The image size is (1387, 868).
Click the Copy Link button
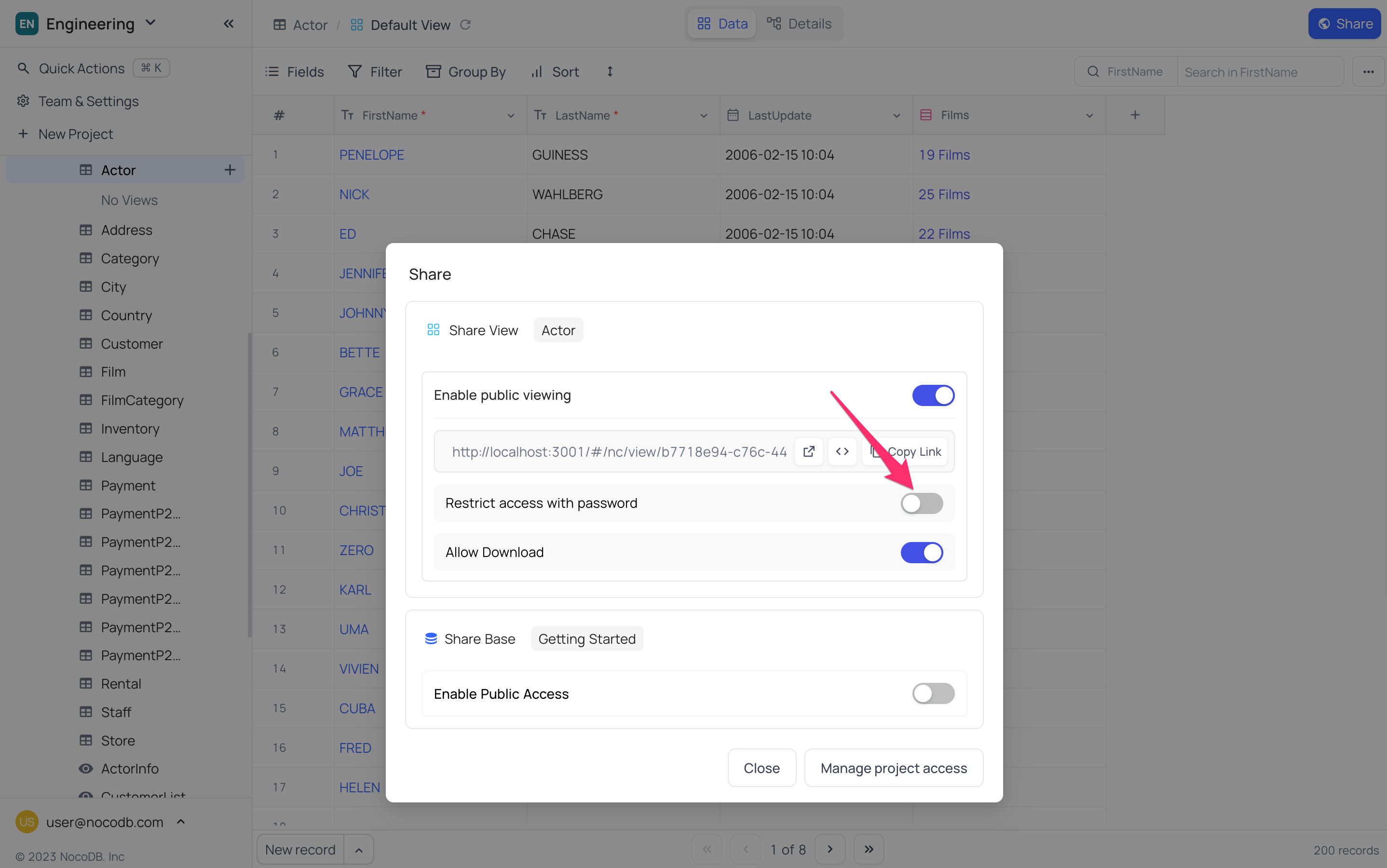pos(906,452)
